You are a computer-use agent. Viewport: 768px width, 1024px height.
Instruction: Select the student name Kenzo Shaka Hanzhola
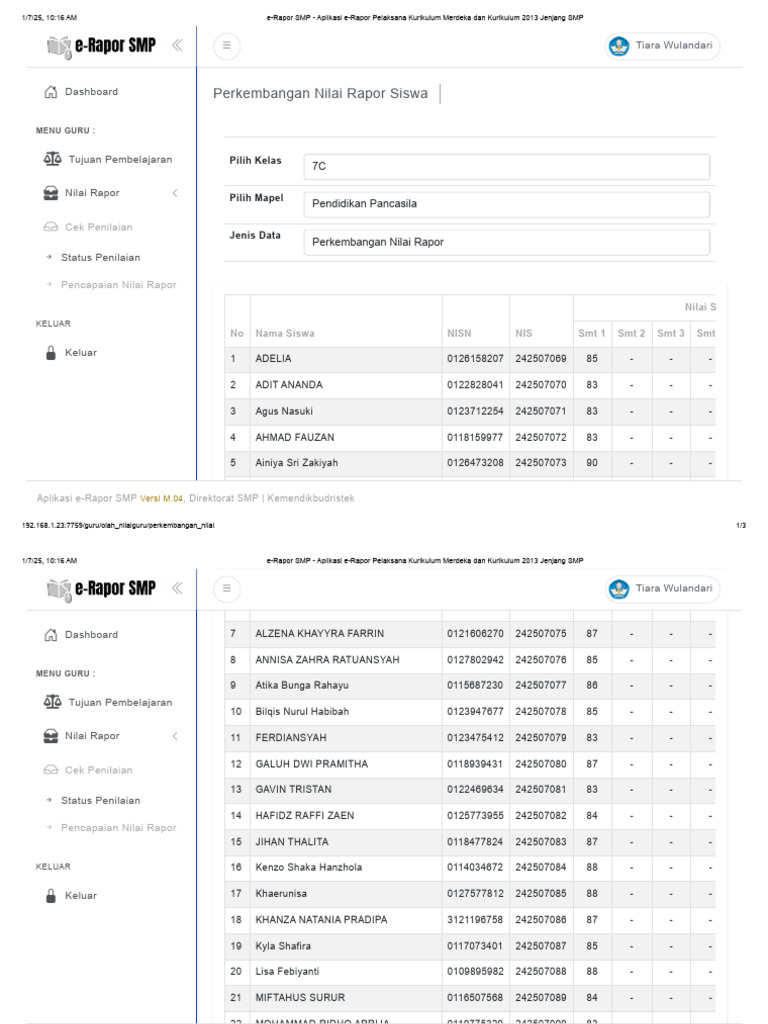[308, 868]
